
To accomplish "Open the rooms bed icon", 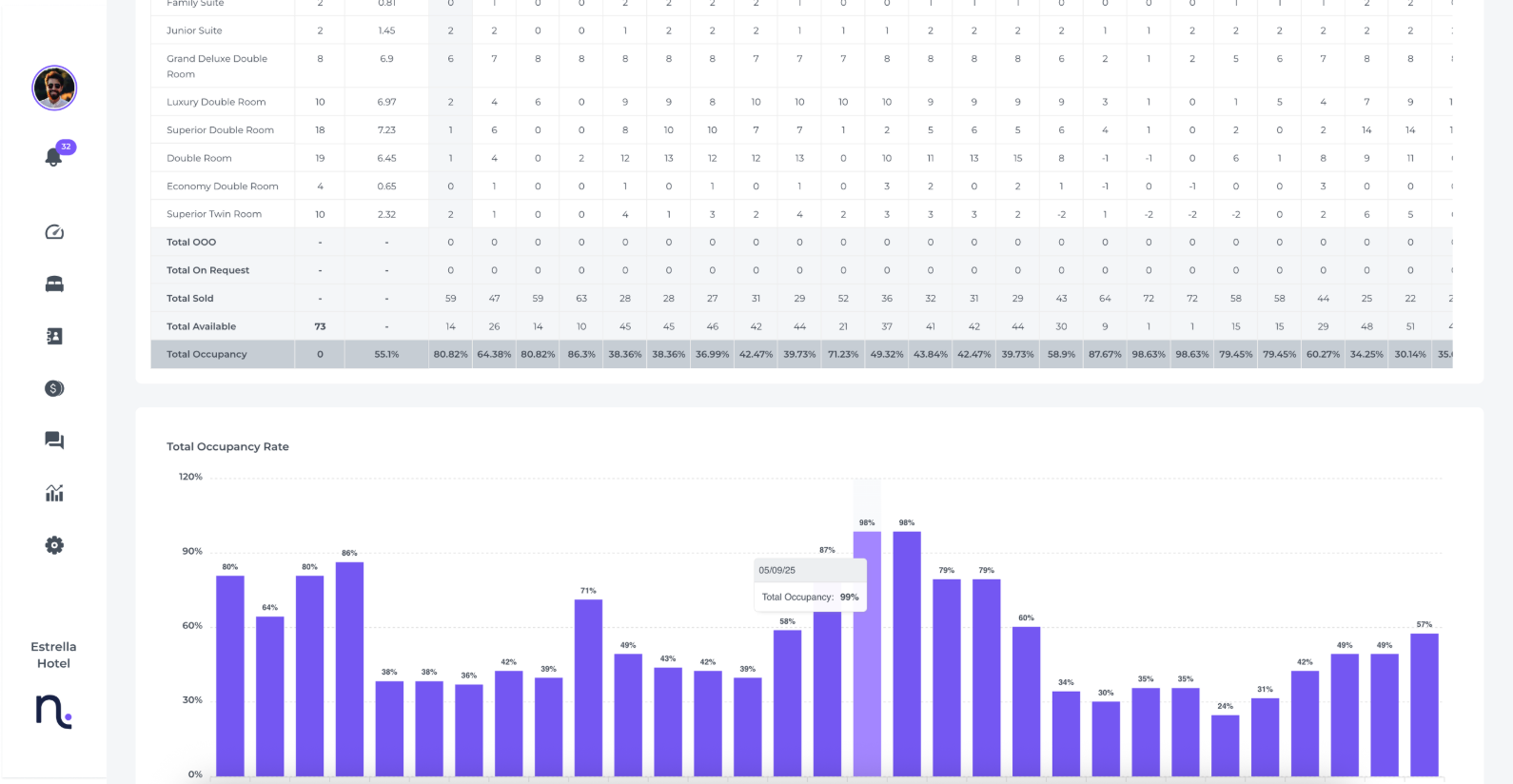I will [54, 284].
